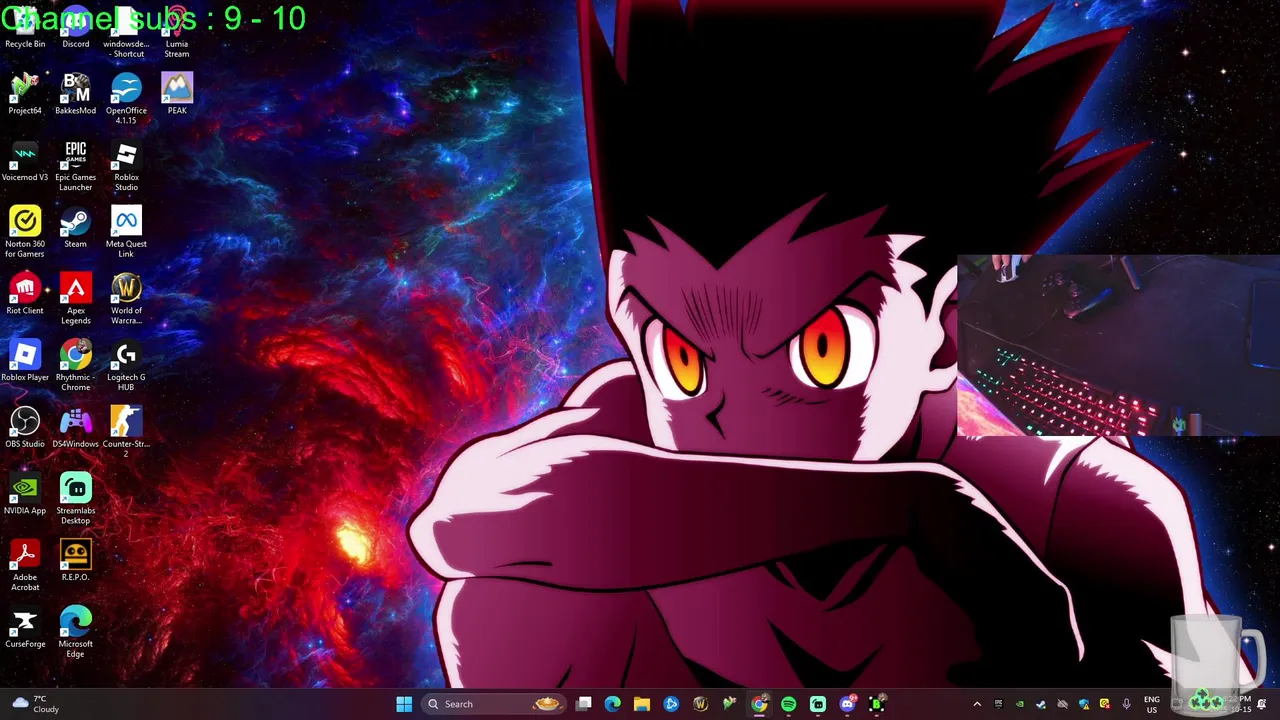Select the Recycle Bin desktop icon
Screen dimensions: 1280x720
(25, 28)
